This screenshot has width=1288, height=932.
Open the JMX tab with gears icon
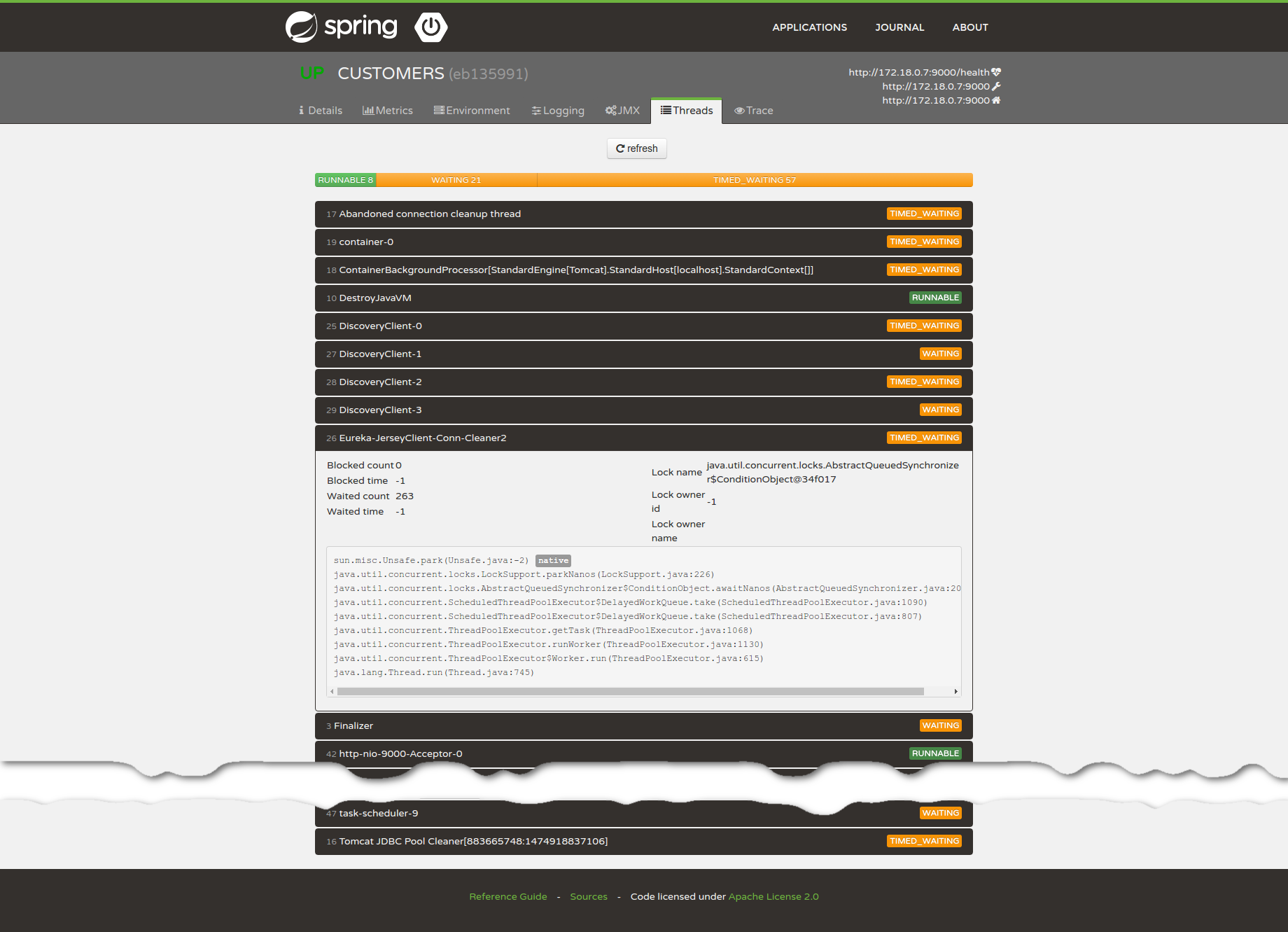click(x=622, y=111)
